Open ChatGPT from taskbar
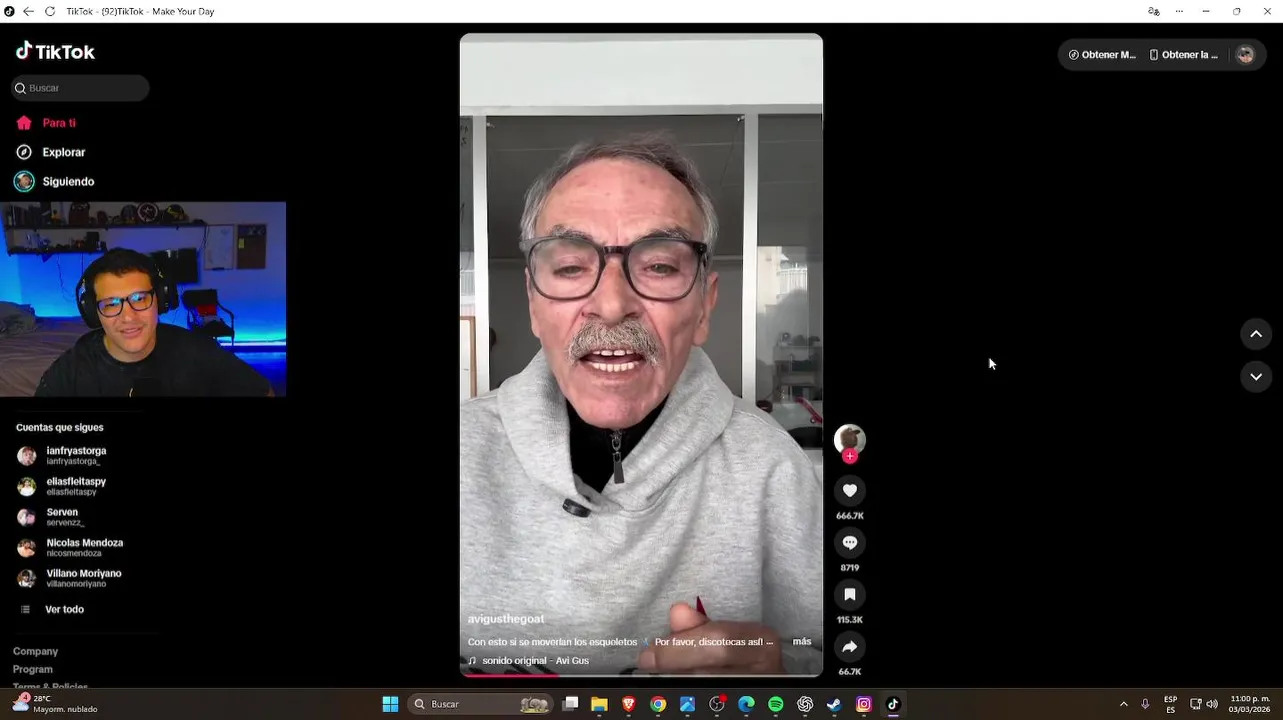 click(x=805, y=704)
